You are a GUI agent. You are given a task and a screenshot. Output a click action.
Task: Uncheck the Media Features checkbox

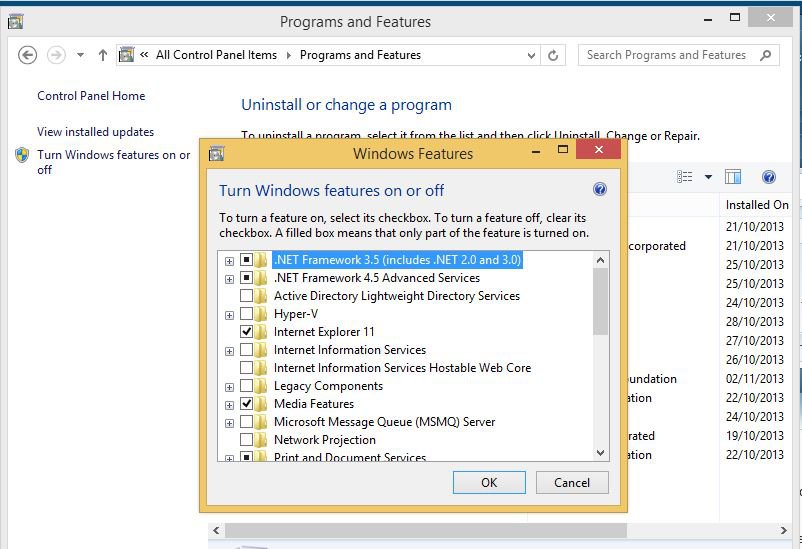point(246,403)
